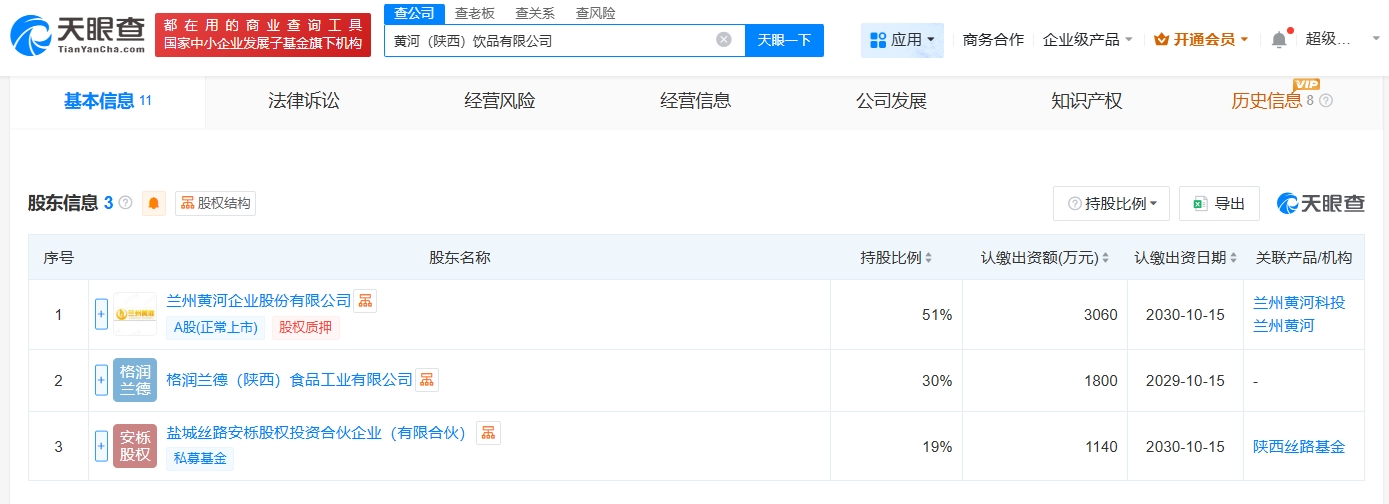Click the help question mark beside 股东信息
1389x504 pixels.
pyautogui.click(x=126, y=203)
